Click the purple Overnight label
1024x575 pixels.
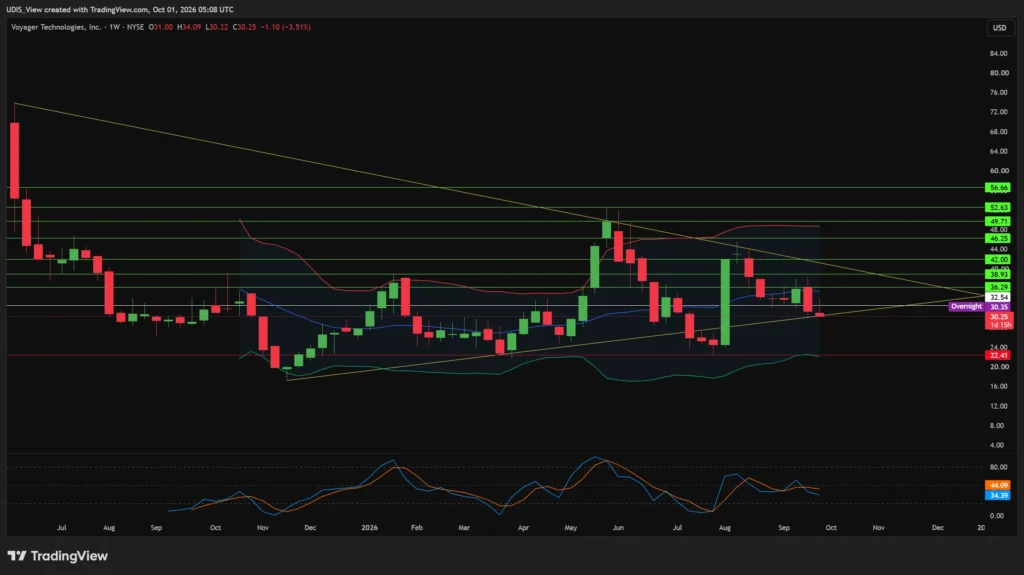pyautogui.click(x=967, y=306)
